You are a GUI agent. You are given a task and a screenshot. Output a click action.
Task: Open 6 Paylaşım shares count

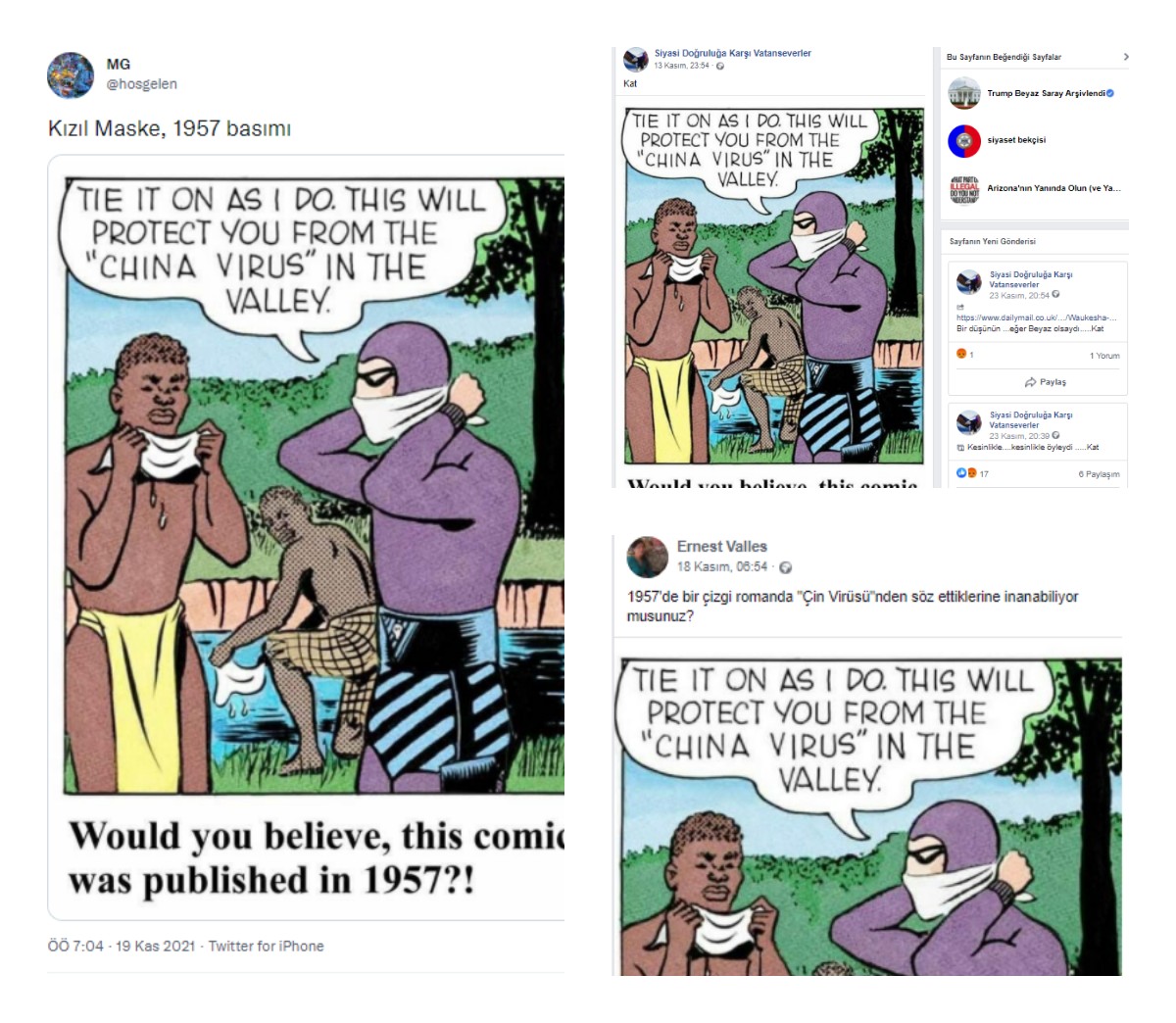pos(1099,474)
